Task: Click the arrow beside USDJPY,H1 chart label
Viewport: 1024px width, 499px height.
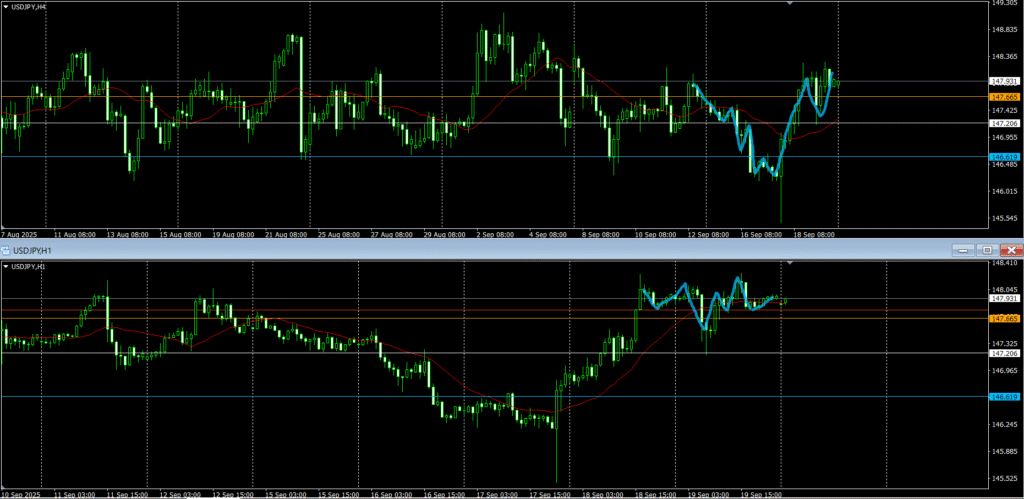Action: coord(6,267)
